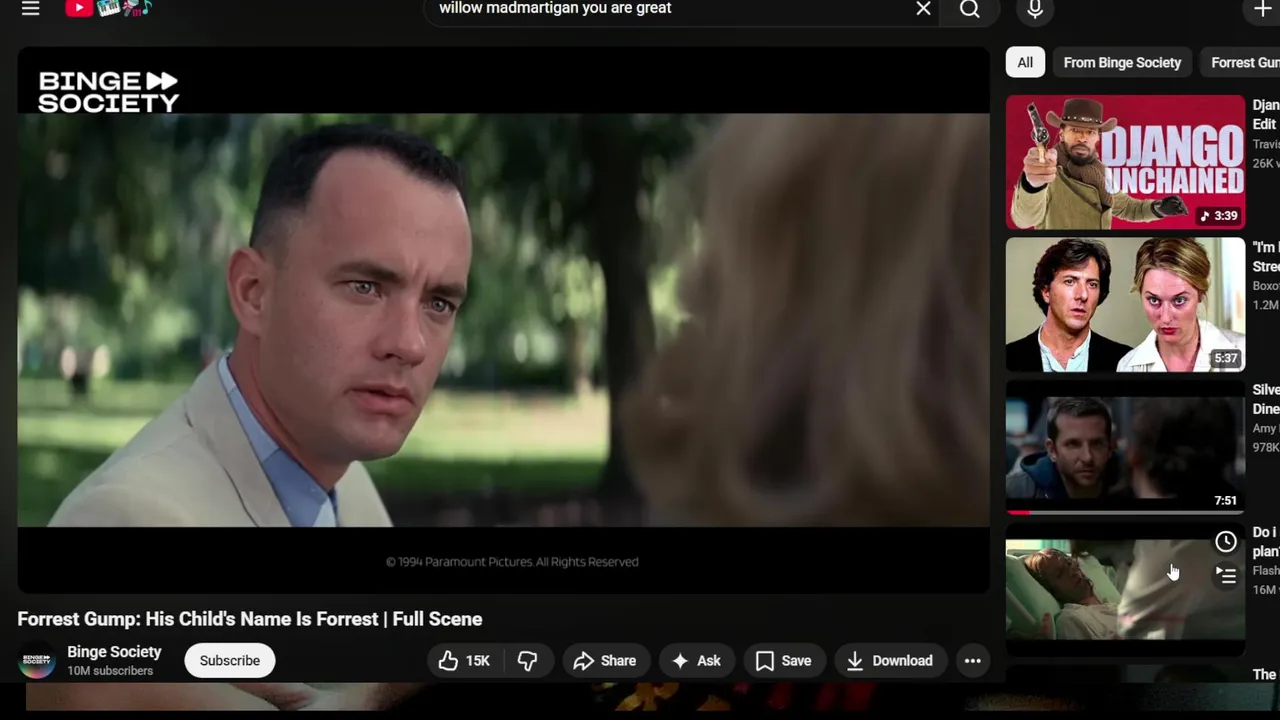Add hovered video to queue
The image size is (1280, 720).
(1226, 575)
